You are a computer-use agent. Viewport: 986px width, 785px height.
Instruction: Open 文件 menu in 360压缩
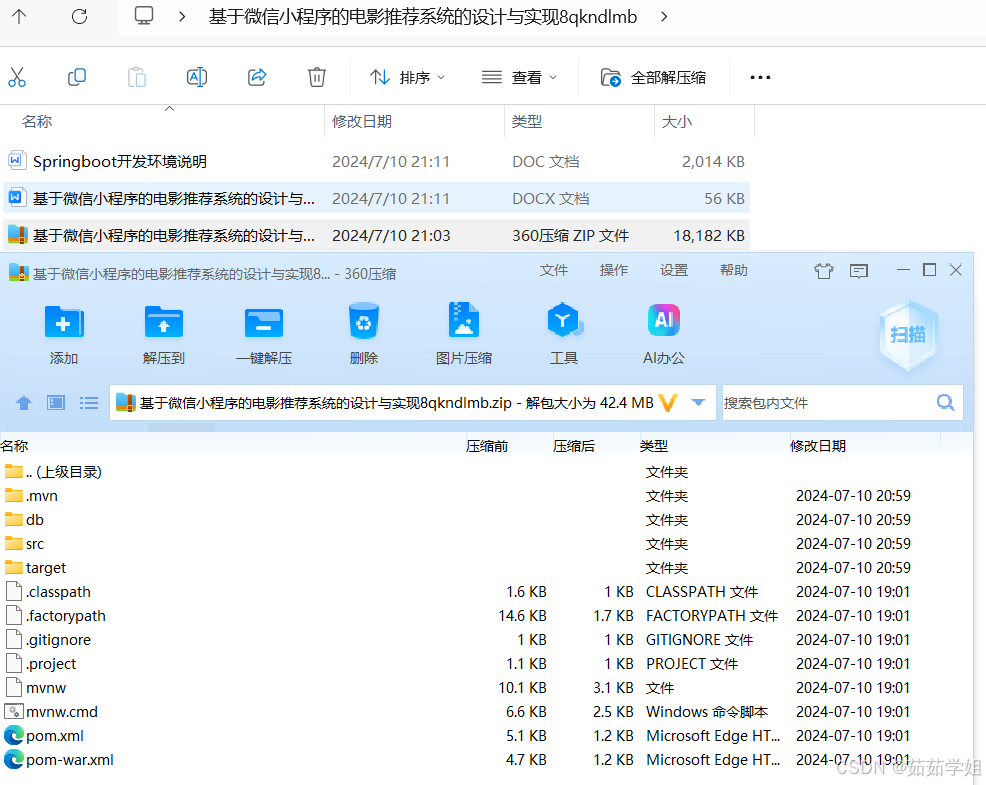pyautogui.click(x=553, y=270)
